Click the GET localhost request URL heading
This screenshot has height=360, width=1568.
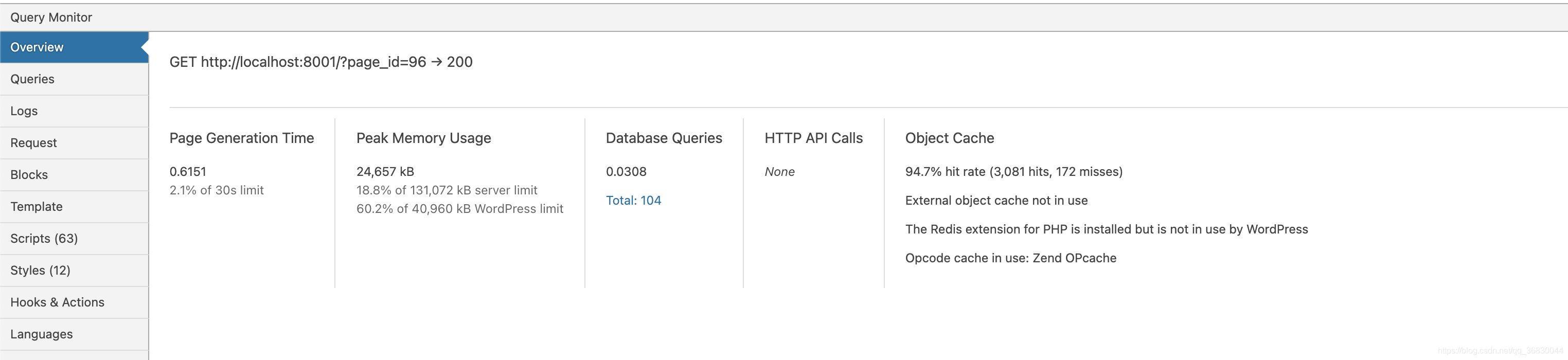[x=321, y=62]
